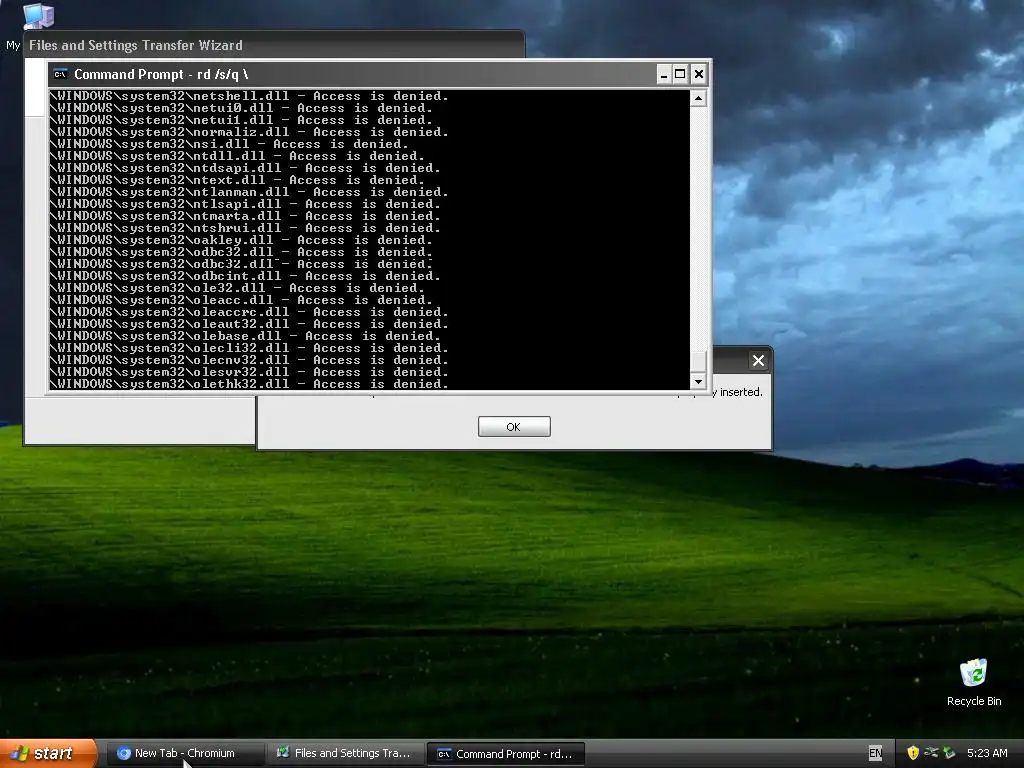Click the yellow security shield tray icon
The width and height of the screenshot is (1024, 768).
click(913, 753)
